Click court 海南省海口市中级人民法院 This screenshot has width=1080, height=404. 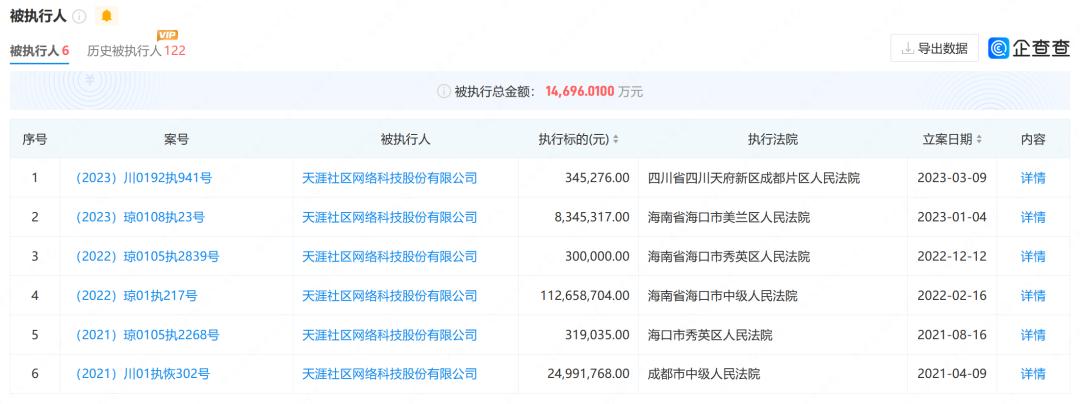point(723,296)
